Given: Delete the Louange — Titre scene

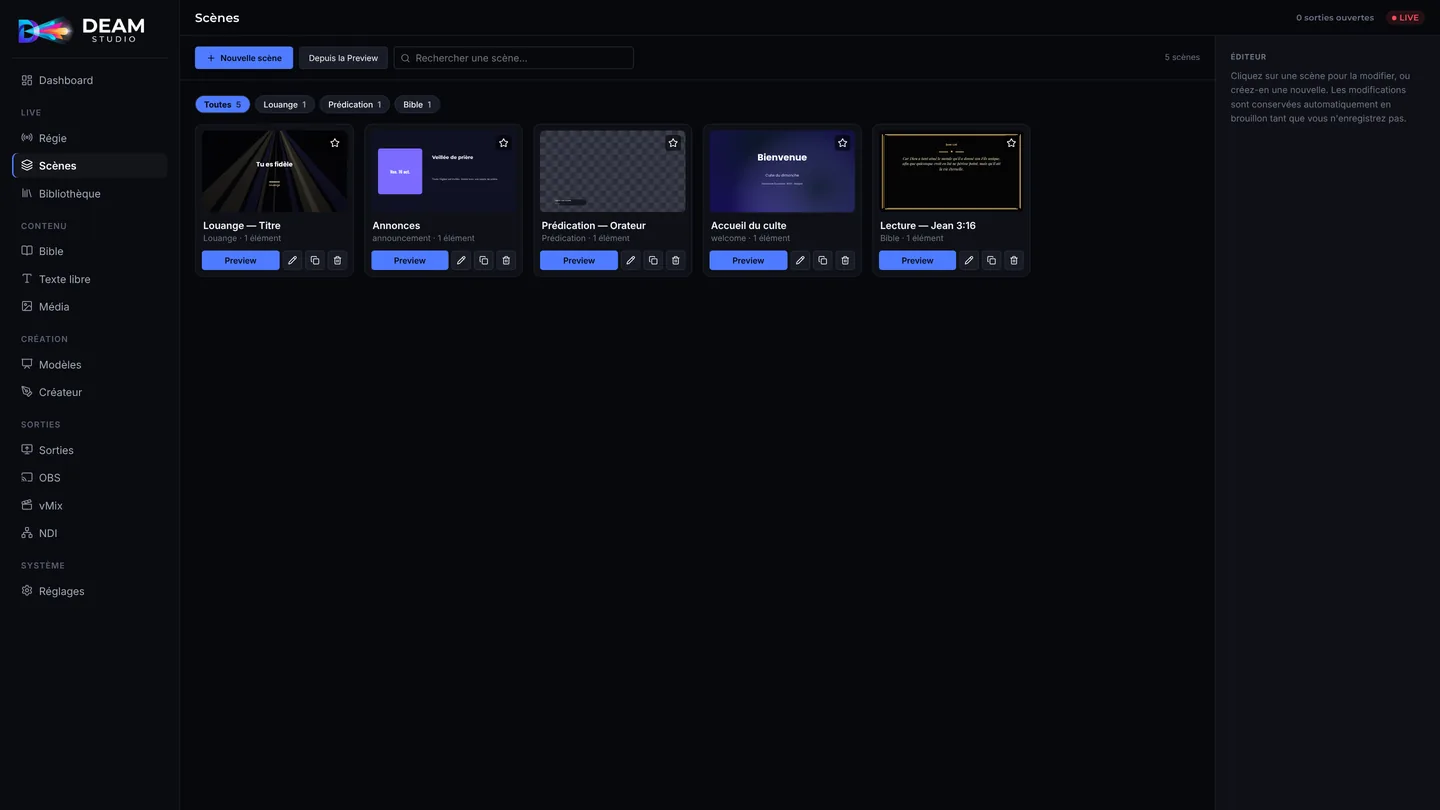Looking at the screenshot, I should (x=337, y=260).
